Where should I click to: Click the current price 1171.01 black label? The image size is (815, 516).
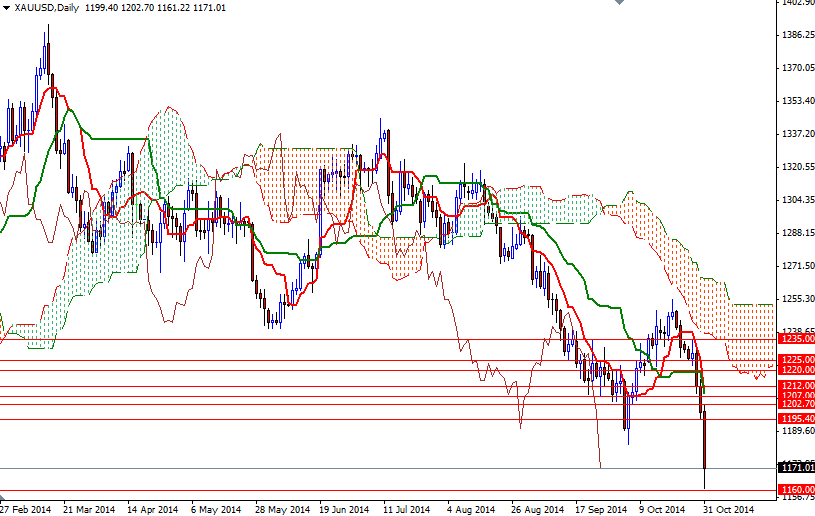pyautogui.click(x=796, y=468)
